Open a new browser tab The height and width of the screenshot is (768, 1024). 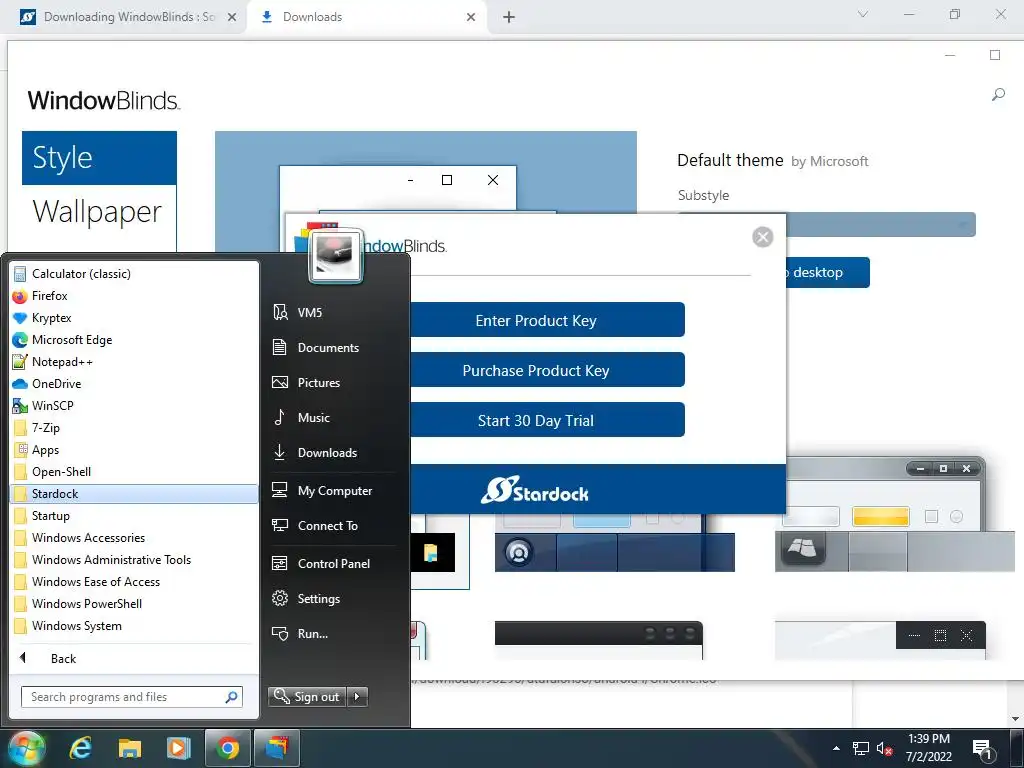pyautogui.click(x=509, y=17)
